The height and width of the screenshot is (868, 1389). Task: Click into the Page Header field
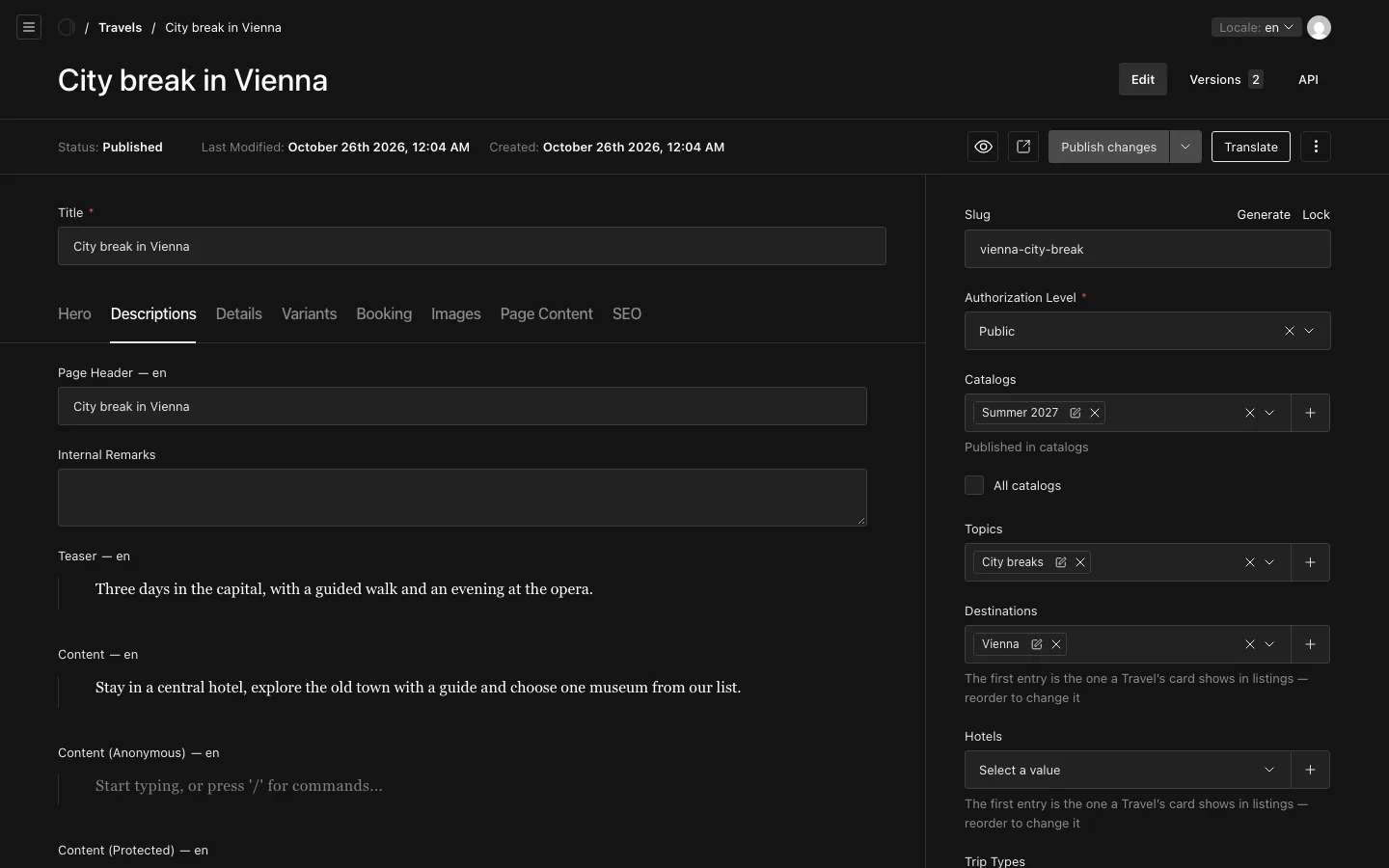462,406
